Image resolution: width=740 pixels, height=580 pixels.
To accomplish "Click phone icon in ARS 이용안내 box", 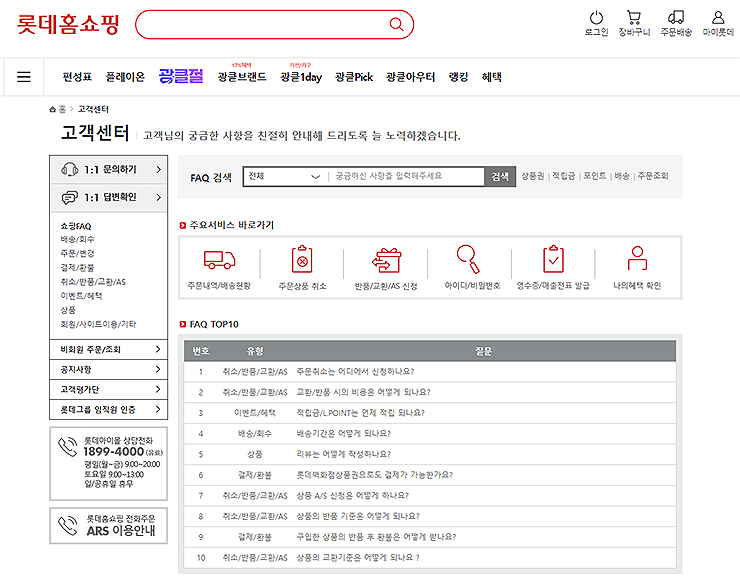I will point(67,526).
